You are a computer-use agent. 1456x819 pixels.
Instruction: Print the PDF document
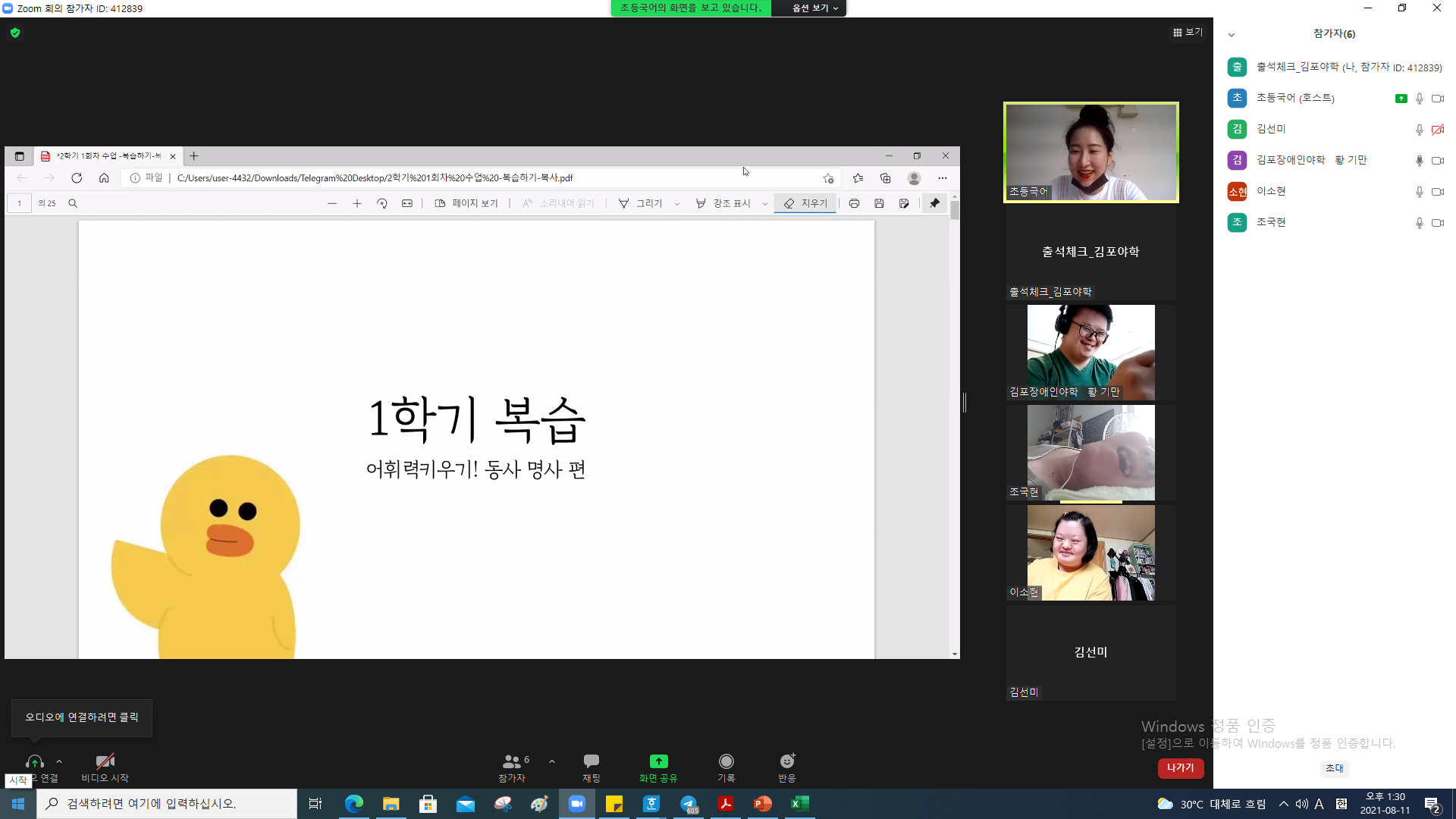tap(854, 203)
